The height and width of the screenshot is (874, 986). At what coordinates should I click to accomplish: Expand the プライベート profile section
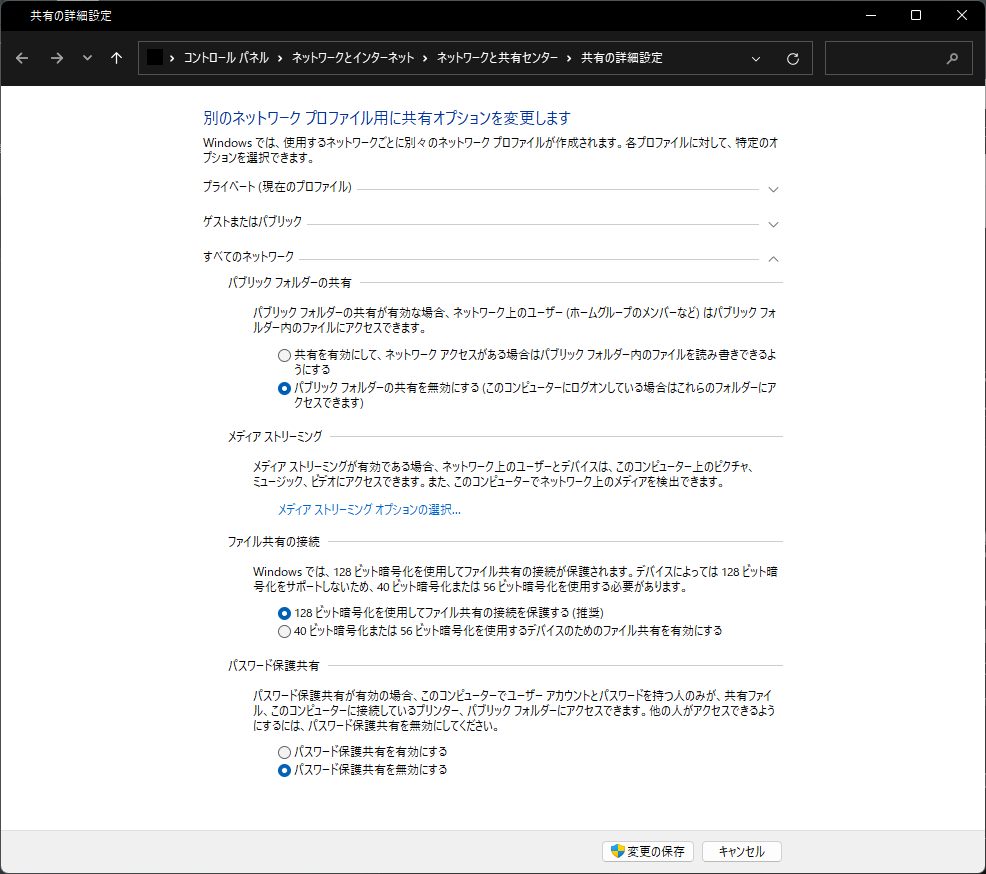(772, 189)
